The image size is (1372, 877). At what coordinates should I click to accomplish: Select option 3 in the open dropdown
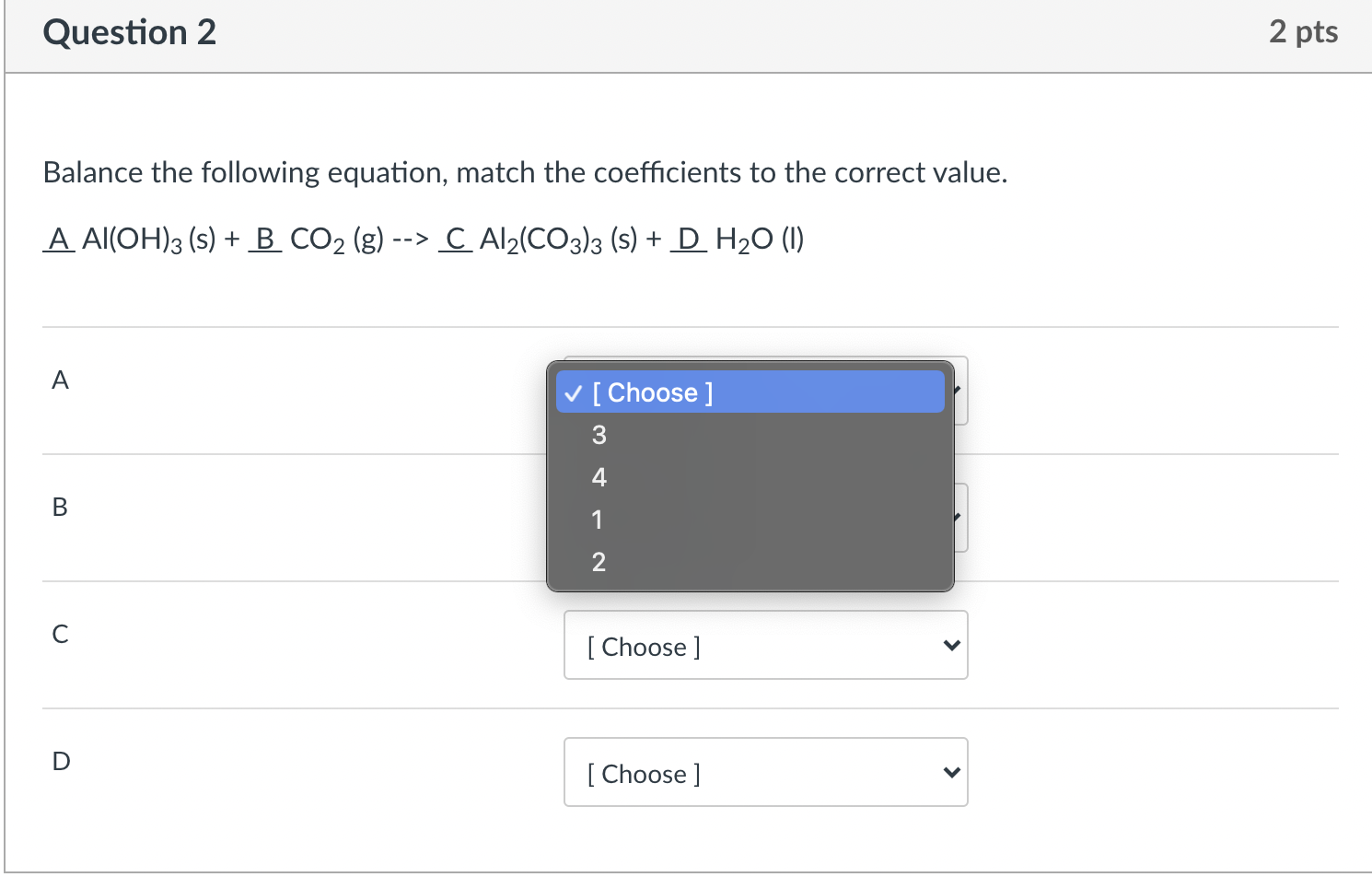click(x=750, y=435)
